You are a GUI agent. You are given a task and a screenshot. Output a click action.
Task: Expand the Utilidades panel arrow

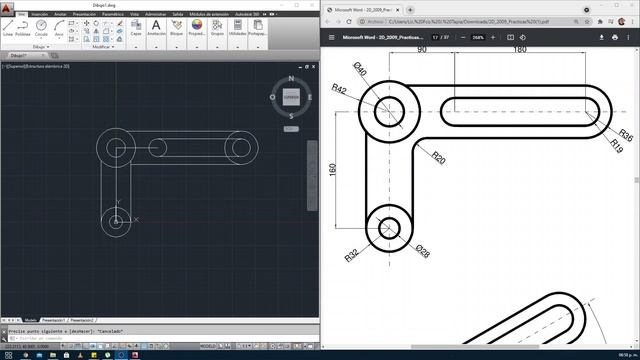(238, 47)
